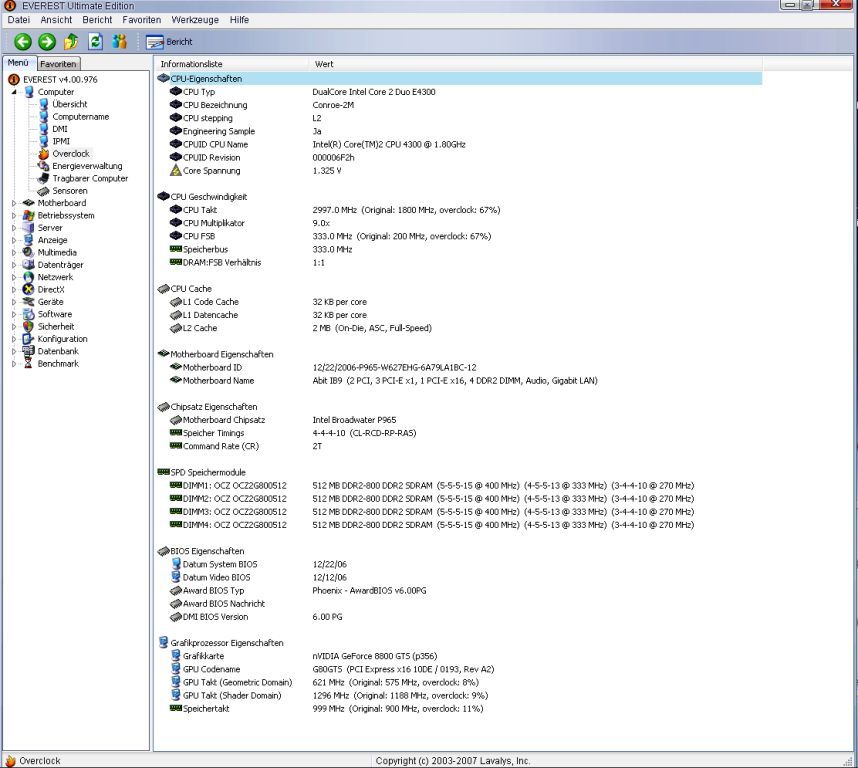Open the Datei menu

point(19,20)
